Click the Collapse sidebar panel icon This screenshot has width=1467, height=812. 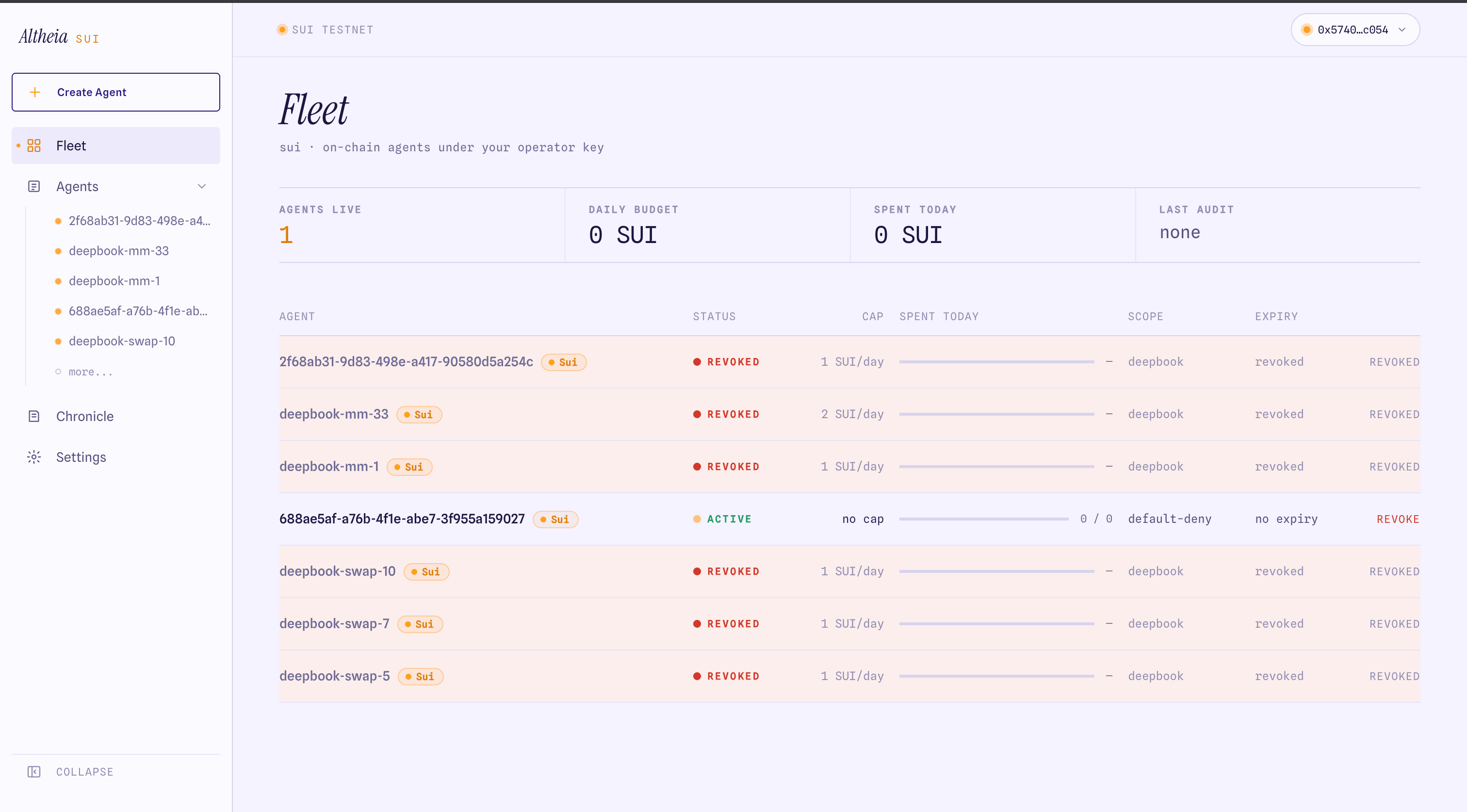pos(34,772)
